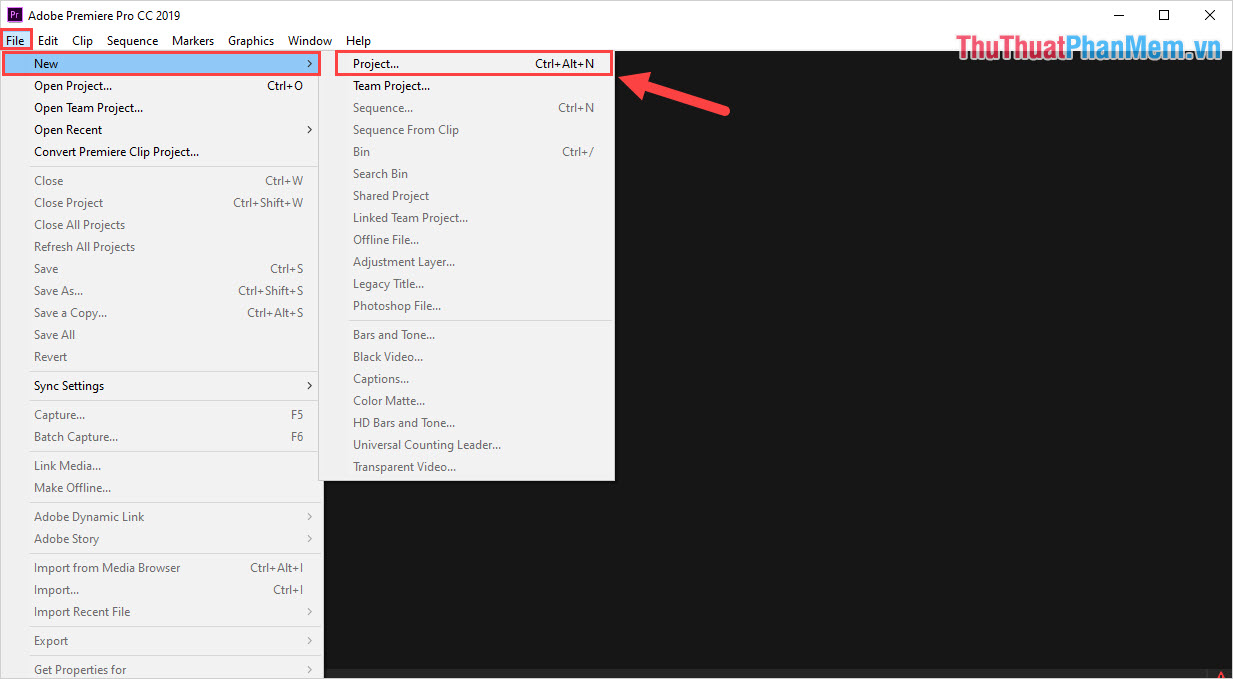Click the Capture... entry

coord(161,415)
